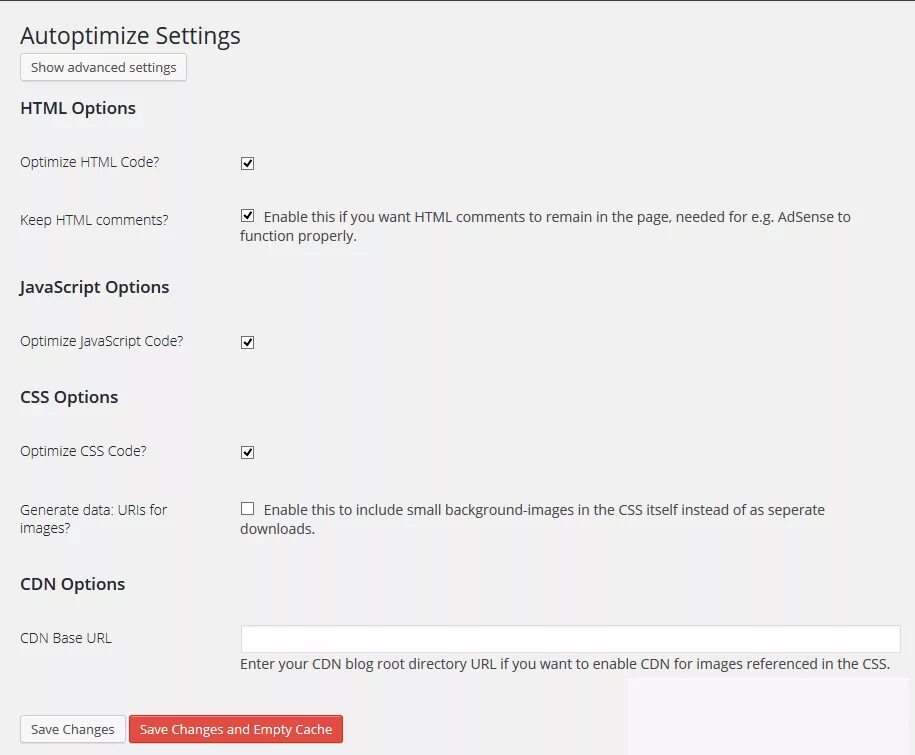Uncheck the Keep HTML comments checkbox

(247, 216)
